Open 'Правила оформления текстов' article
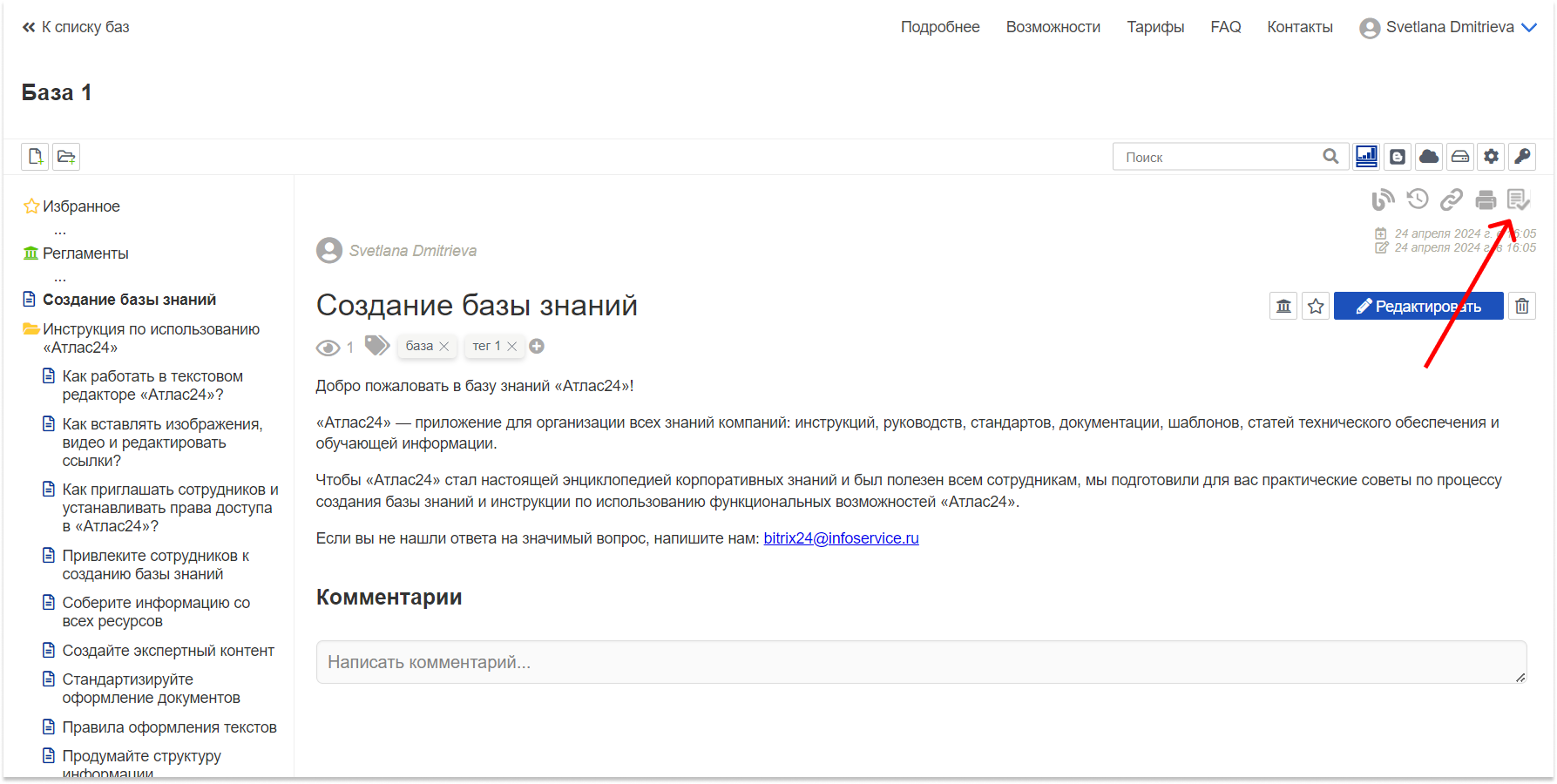 coord(169,727)
